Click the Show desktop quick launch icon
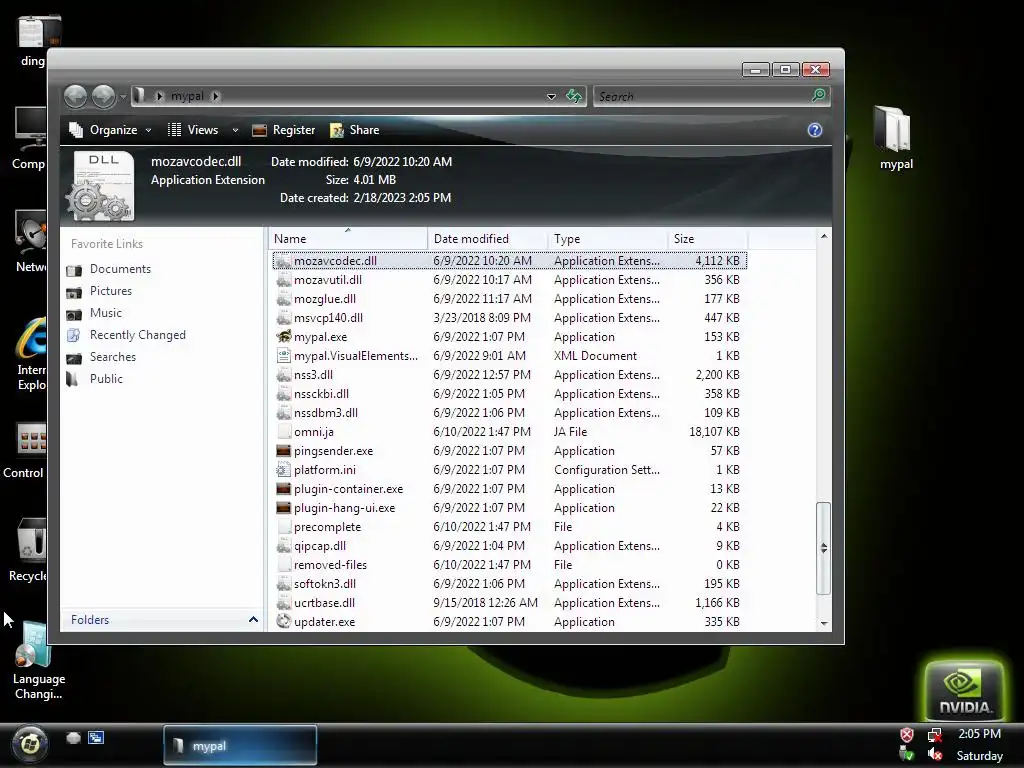The height and width of the screenshot is (768, 1024). coord(73,738)
